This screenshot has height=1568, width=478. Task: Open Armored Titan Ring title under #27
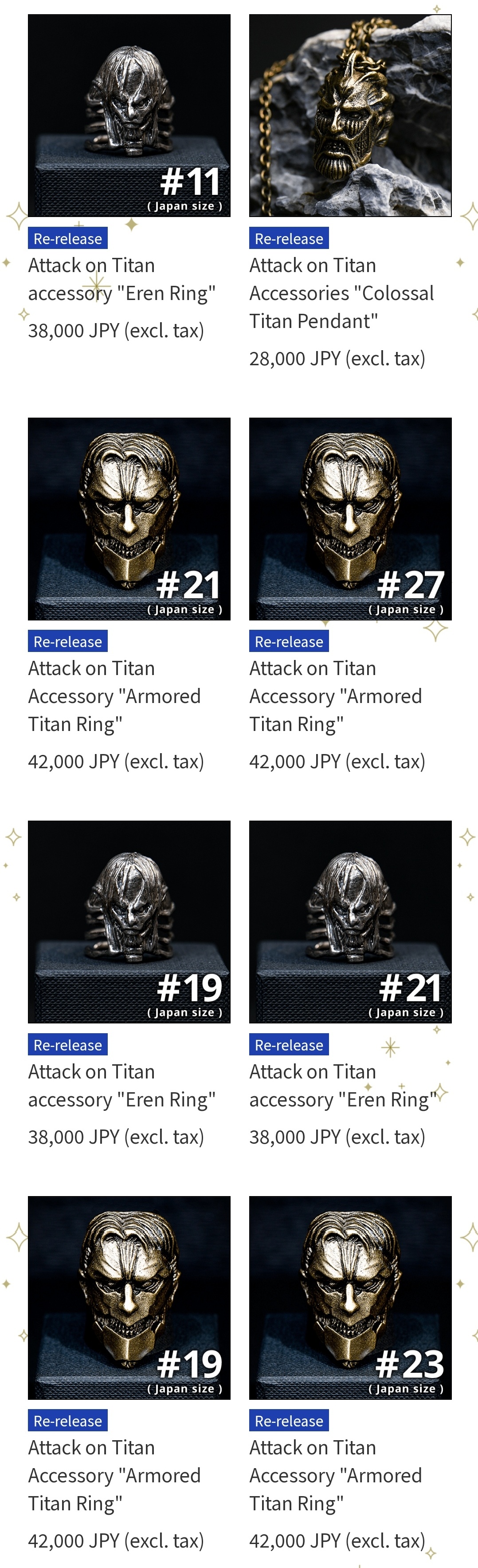[336, 696]
